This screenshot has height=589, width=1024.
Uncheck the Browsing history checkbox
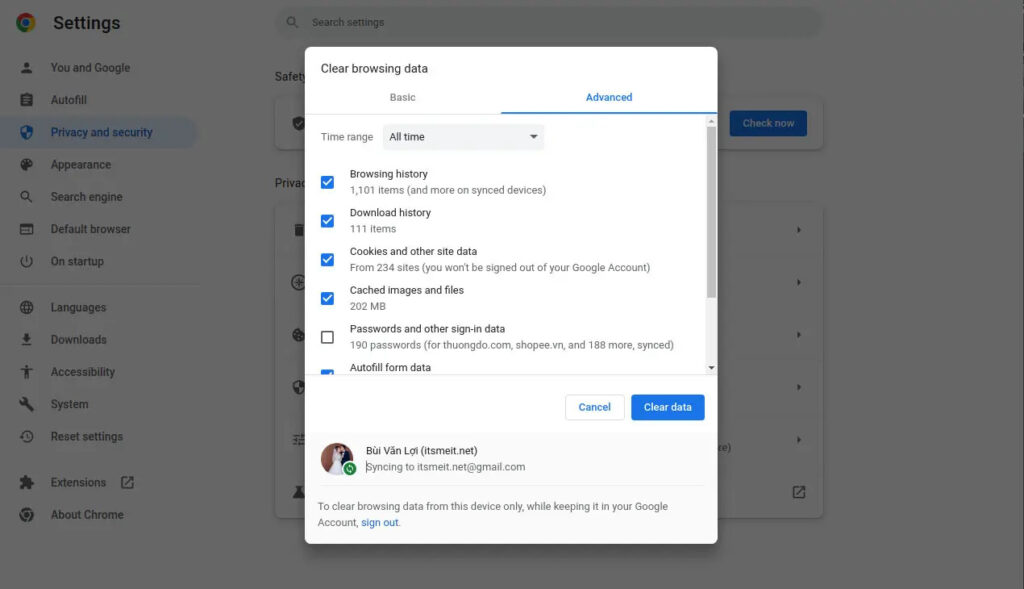[x=326, y=181]
